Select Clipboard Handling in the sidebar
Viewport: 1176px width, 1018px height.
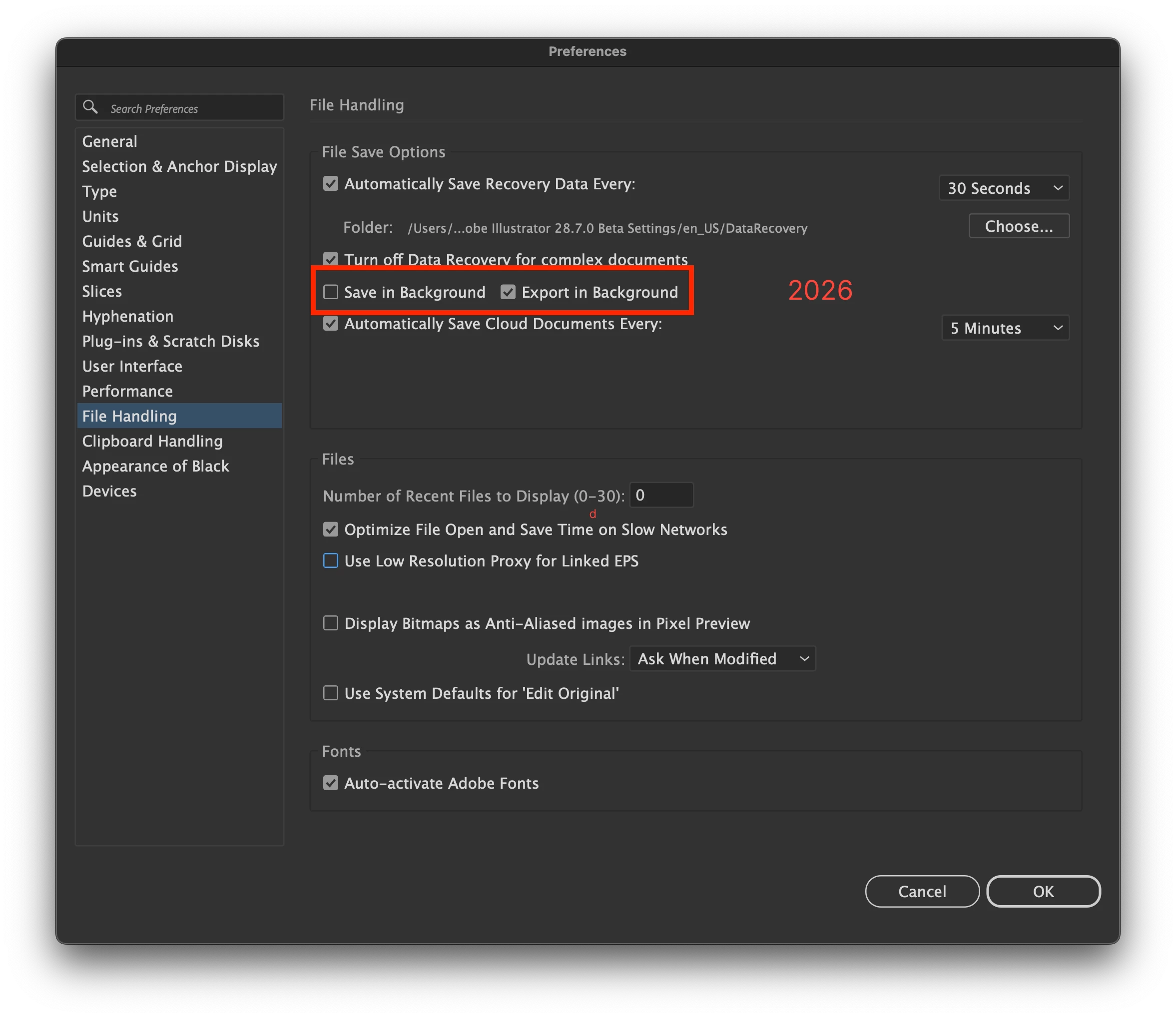point(152,441)
